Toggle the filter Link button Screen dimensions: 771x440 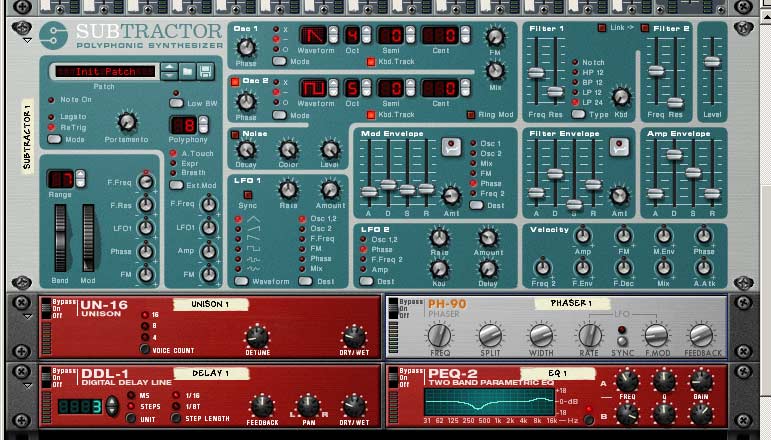(x=601, y=28)
